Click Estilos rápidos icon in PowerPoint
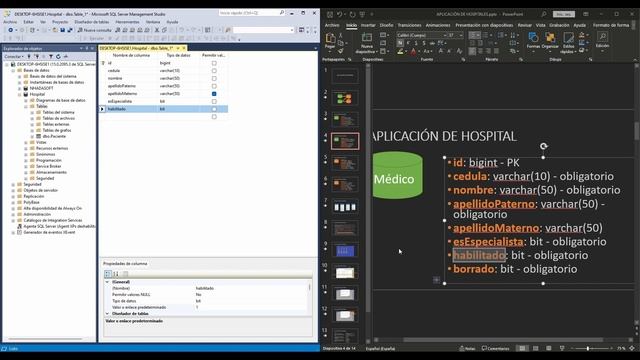 (x=568, y=38)
